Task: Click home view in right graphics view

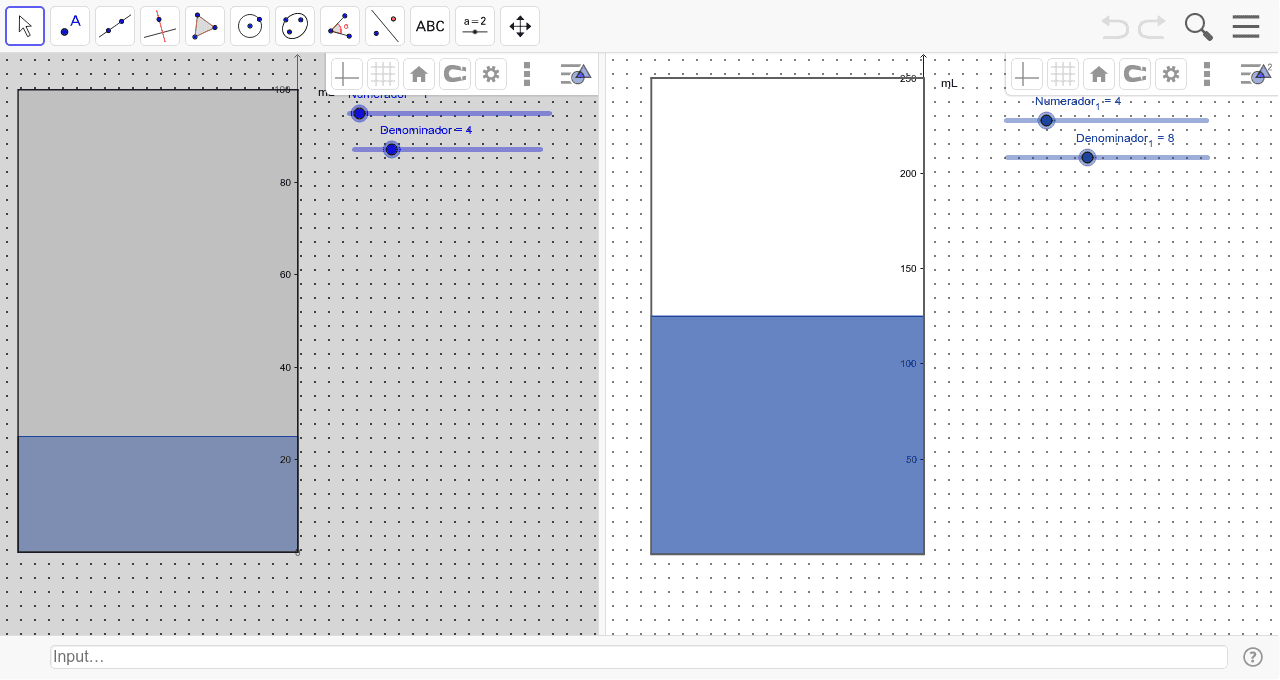Action: tap(1099, 74)
